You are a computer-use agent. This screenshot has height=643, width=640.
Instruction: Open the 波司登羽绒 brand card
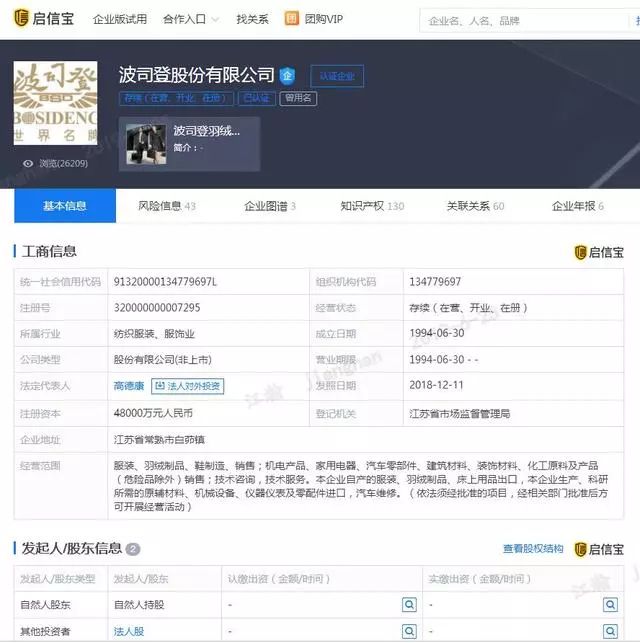tap(189, 144)
